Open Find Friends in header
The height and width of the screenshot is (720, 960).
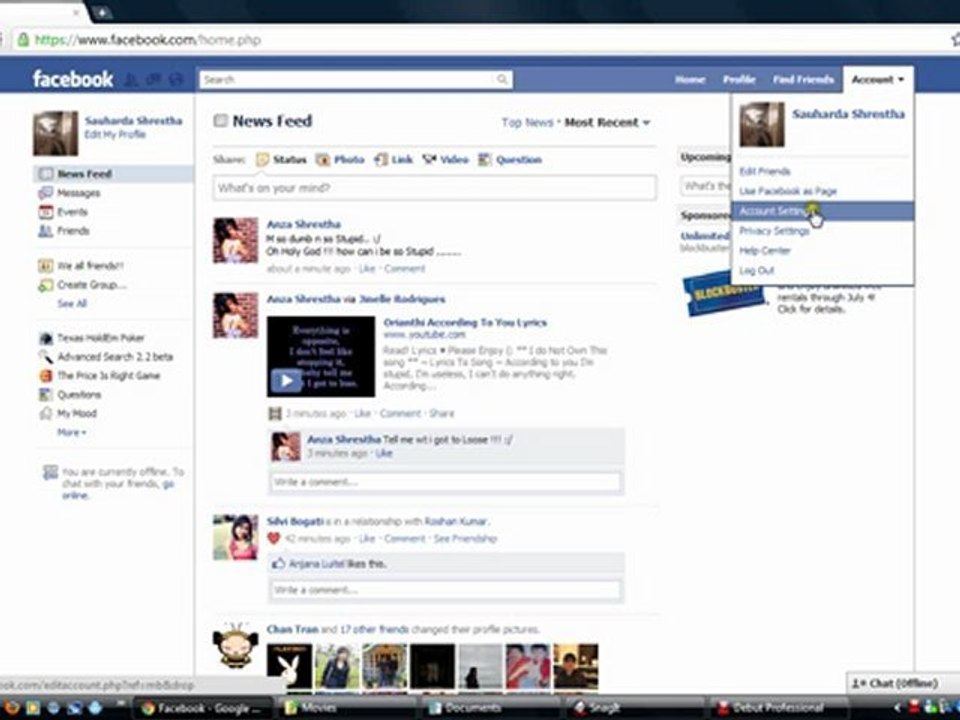click(803, 80)
